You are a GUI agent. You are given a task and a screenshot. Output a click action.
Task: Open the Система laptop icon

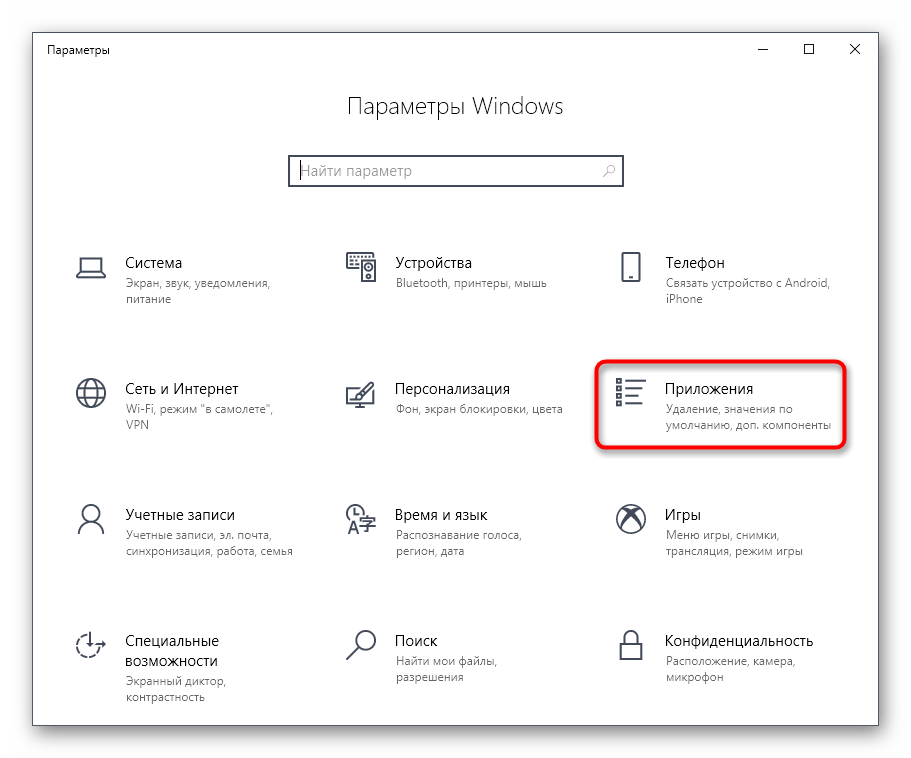click(91, 268)
